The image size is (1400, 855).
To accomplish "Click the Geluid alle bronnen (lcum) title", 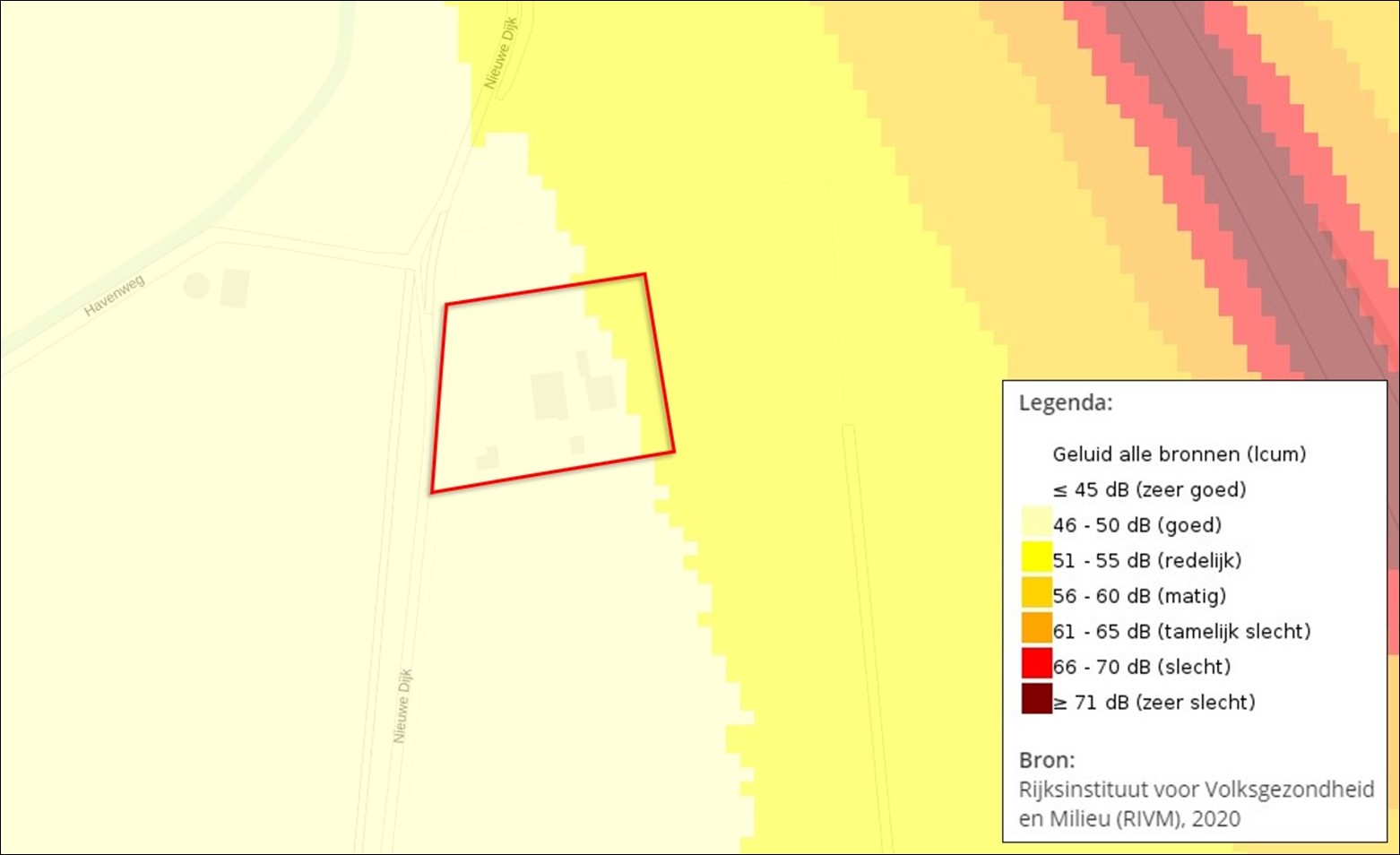I will 1180,454.
